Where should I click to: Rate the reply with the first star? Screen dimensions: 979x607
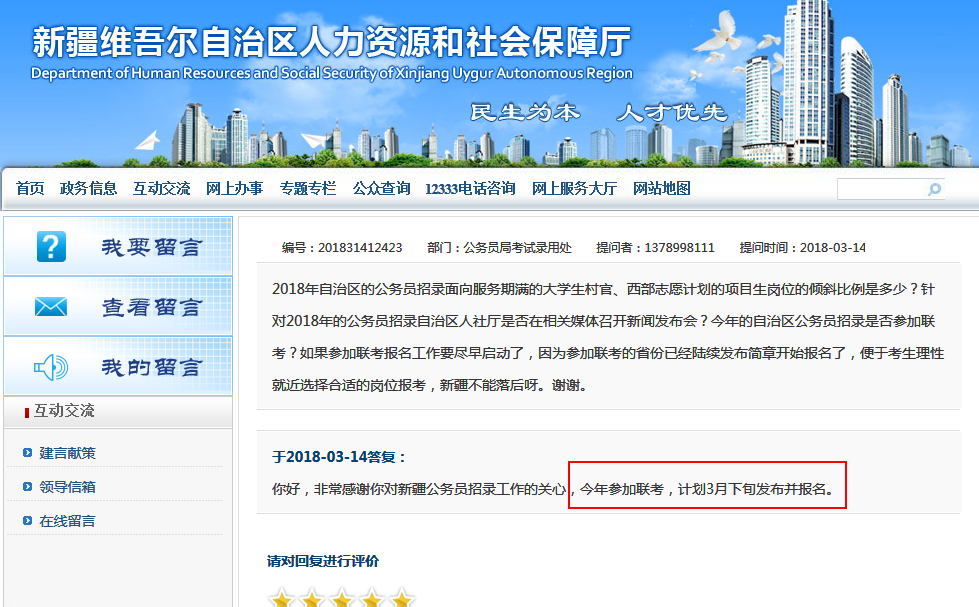pos(282,599)
